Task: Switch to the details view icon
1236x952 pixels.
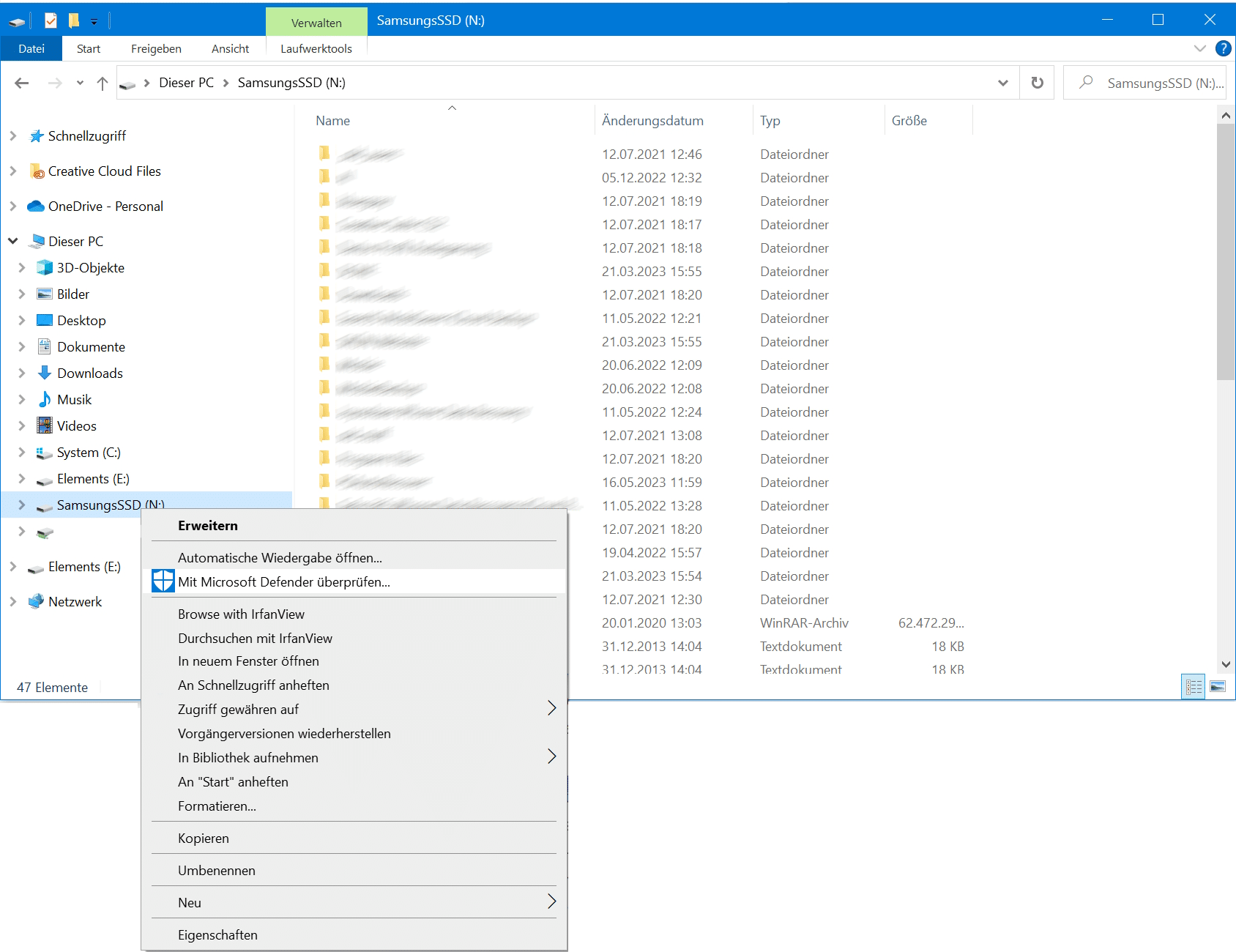Action: coord(1194,687)
